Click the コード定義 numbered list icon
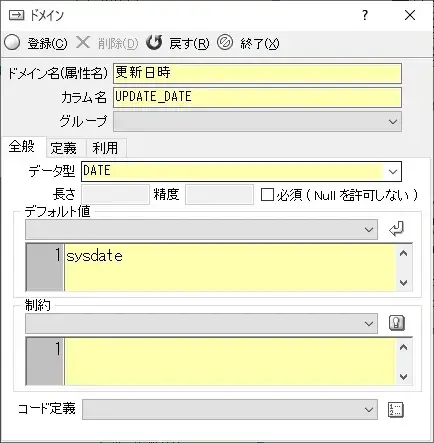Screen dimensions: 434x443 pyautogui.click(x=396, y=410)
